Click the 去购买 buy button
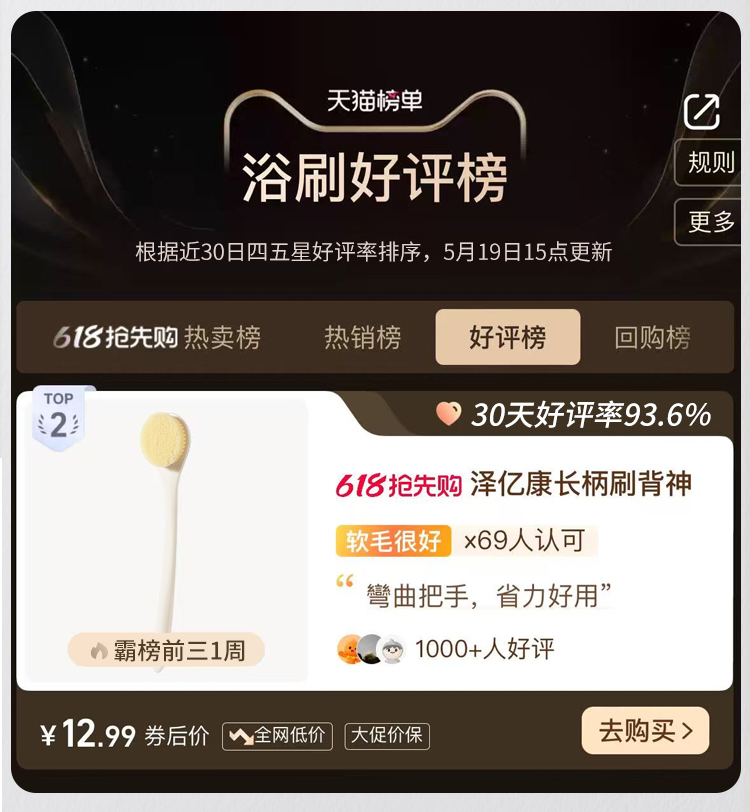The image size is (750, 812). pos(645,731)
